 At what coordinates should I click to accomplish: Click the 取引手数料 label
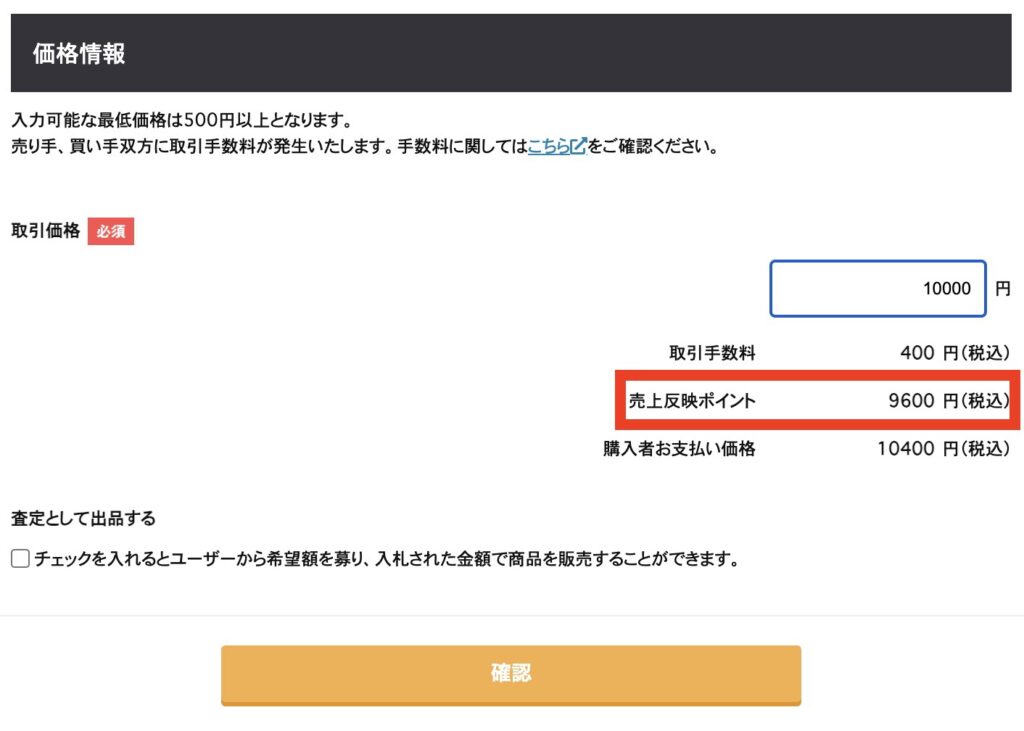(712, 353)
